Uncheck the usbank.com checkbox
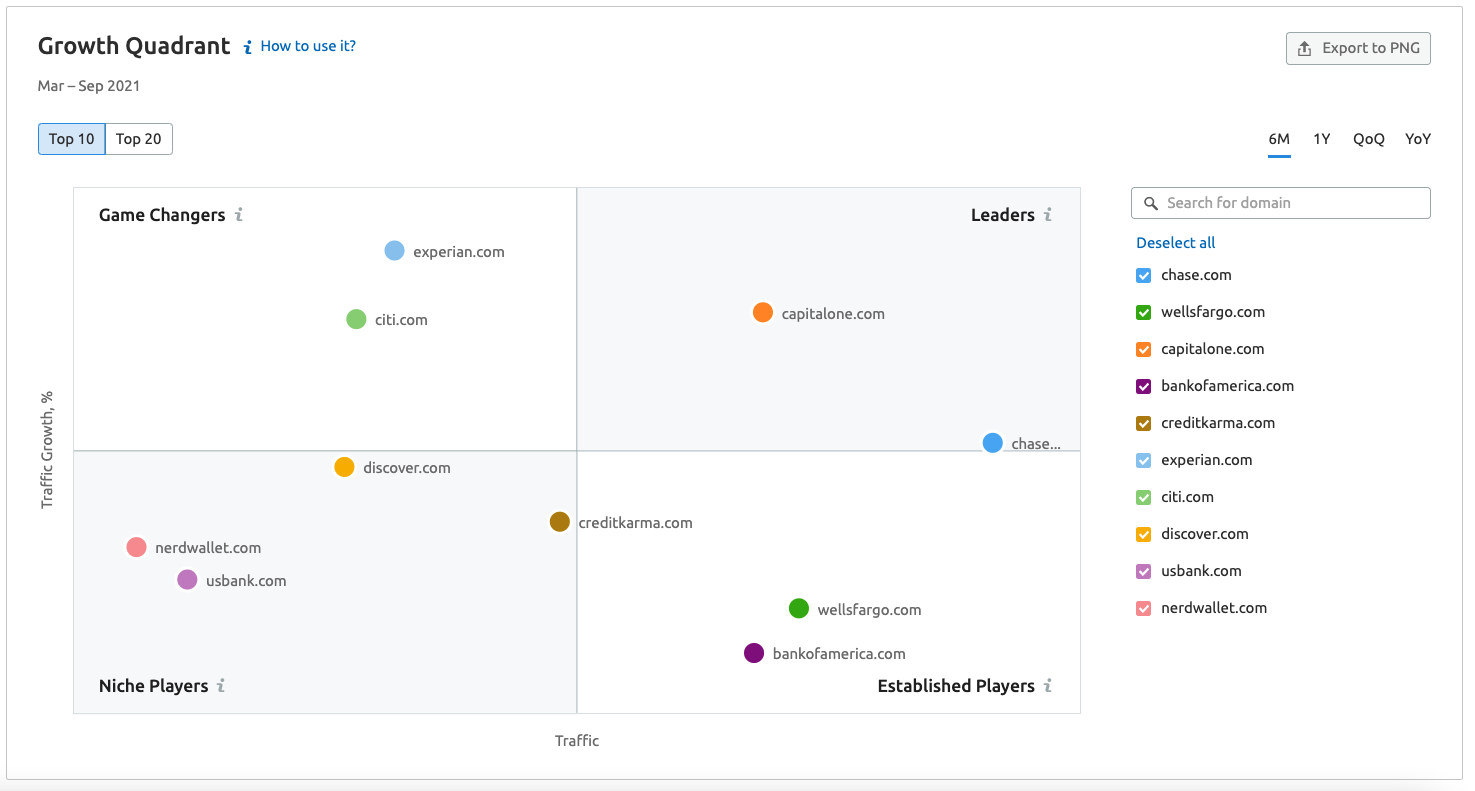This screenshot has height=791, width=1475. [x=1144, y=571]
